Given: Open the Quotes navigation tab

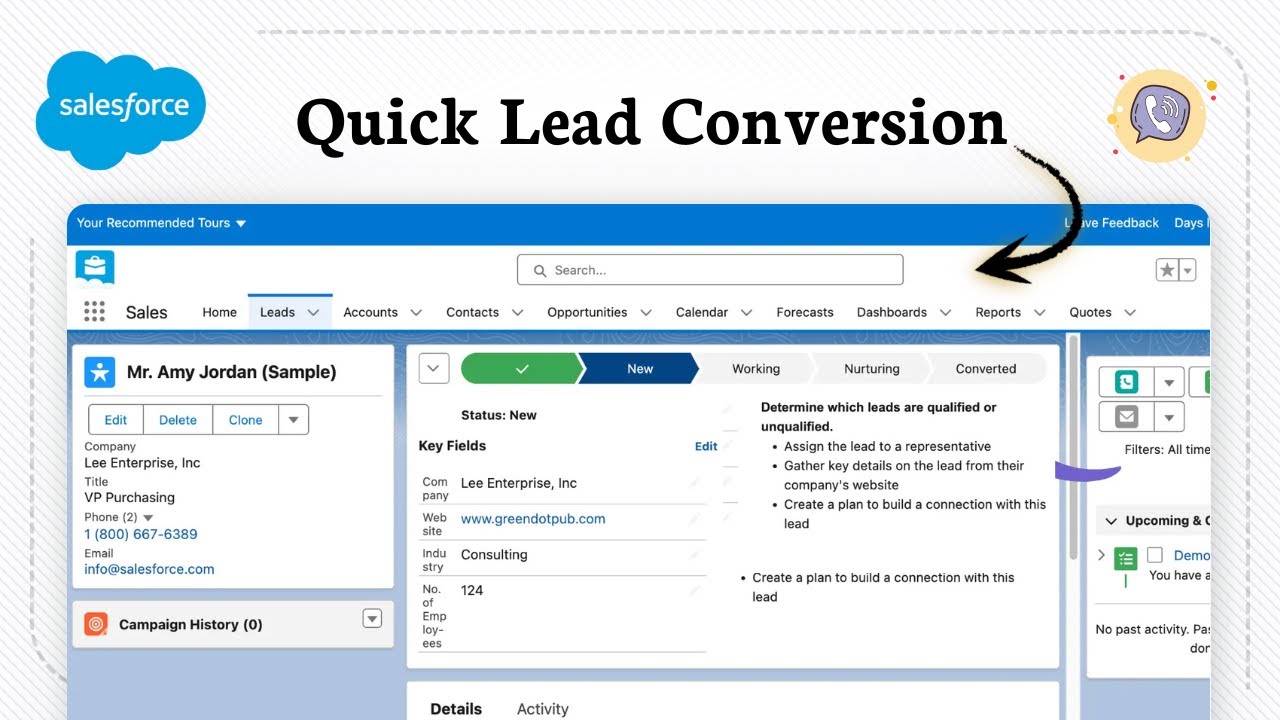Looking at the screenshot, I should [x=1090, y=312].
